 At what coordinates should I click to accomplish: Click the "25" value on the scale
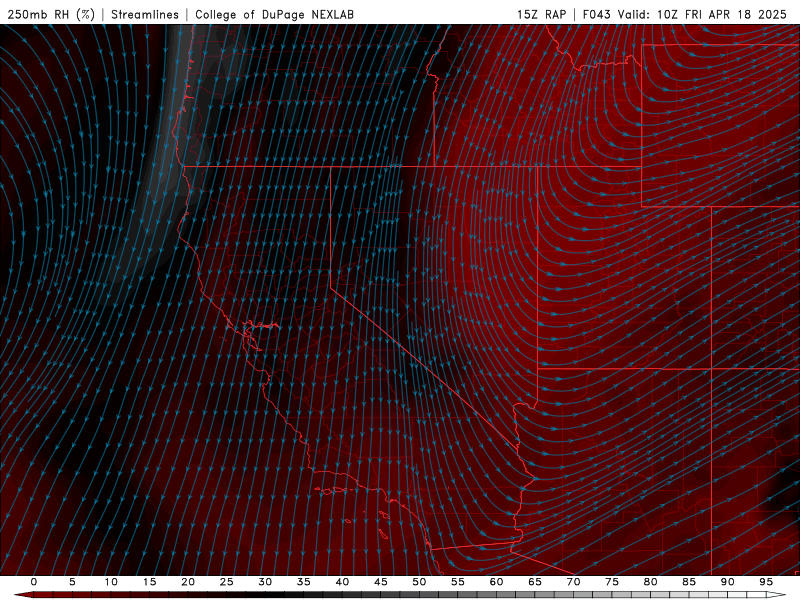[227, 582]
